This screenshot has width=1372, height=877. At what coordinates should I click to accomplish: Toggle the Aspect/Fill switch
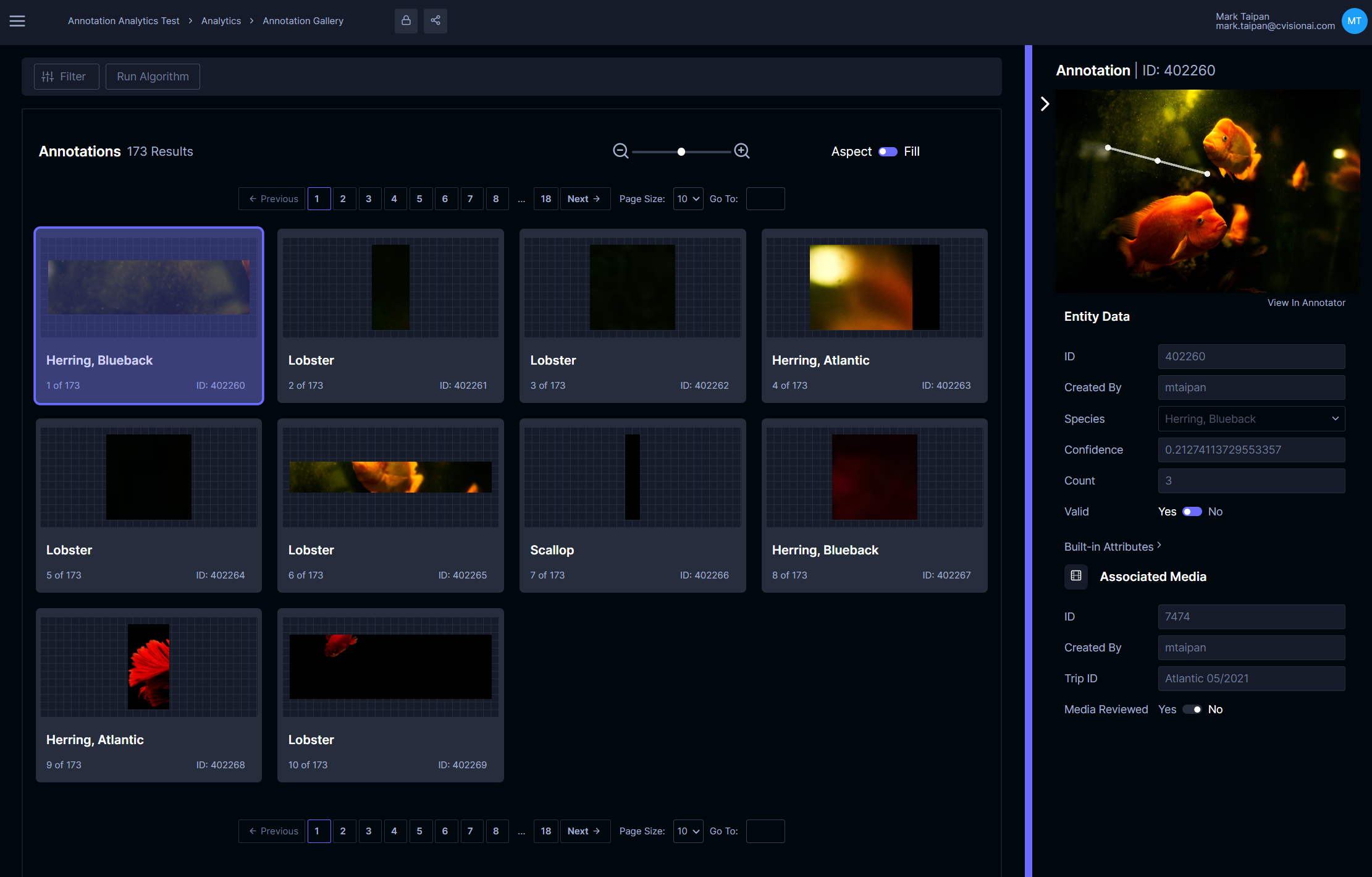[x=888, y=151]
